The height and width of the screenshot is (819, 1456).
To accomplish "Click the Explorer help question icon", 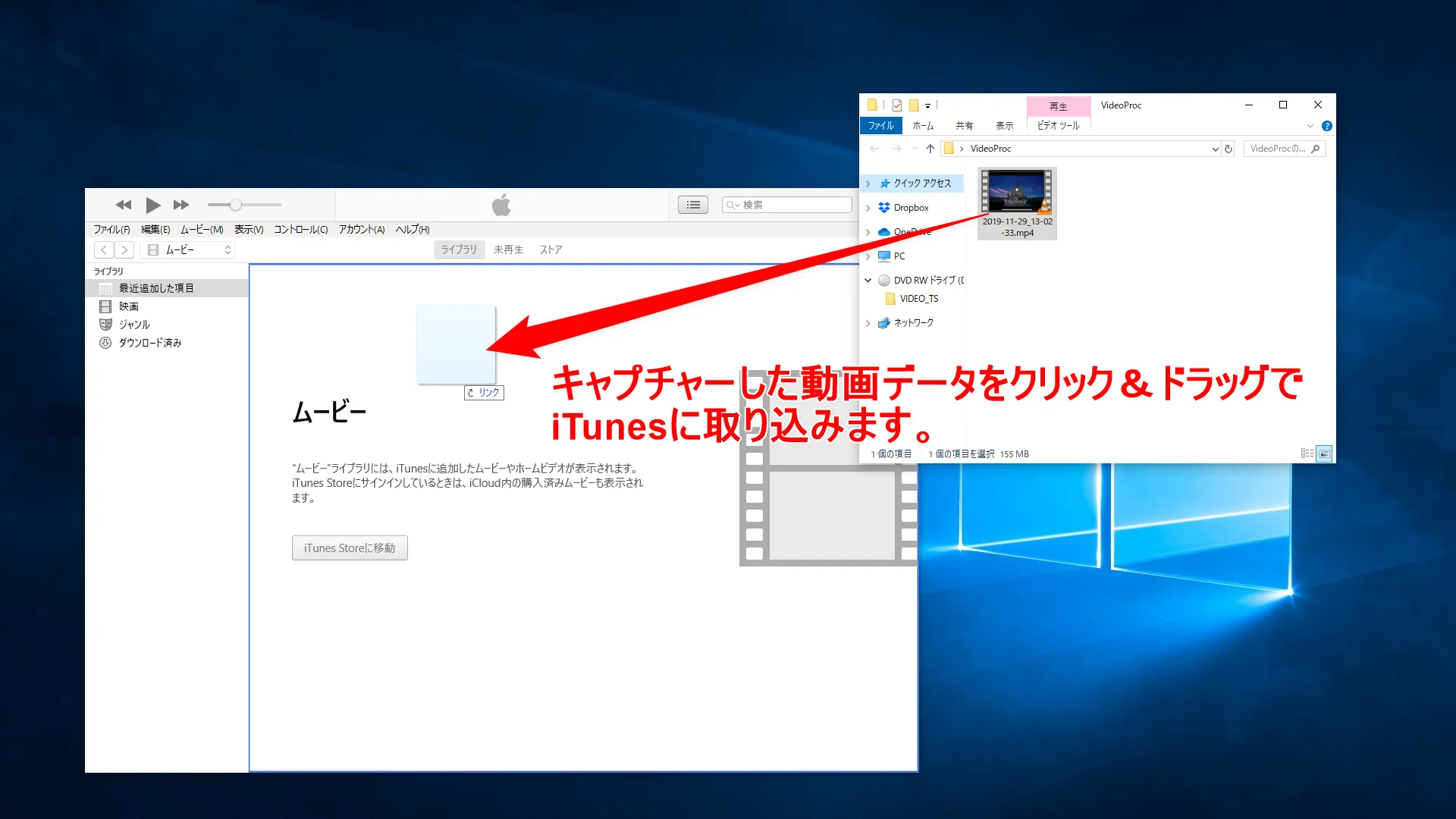I will 1326,126.
